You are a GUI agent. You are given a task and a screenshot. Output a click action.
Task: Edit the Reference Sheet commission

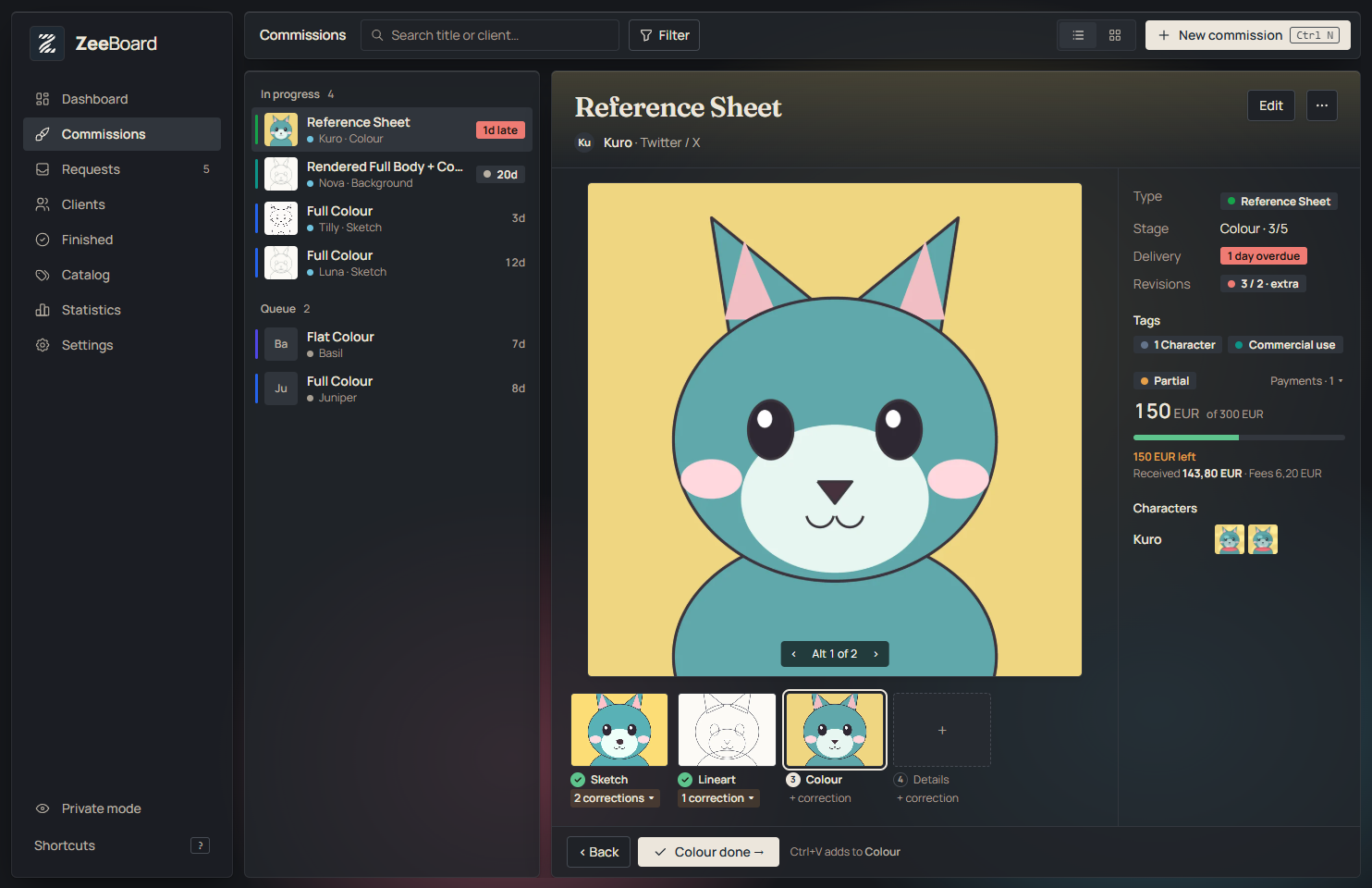coord(1271,105)
